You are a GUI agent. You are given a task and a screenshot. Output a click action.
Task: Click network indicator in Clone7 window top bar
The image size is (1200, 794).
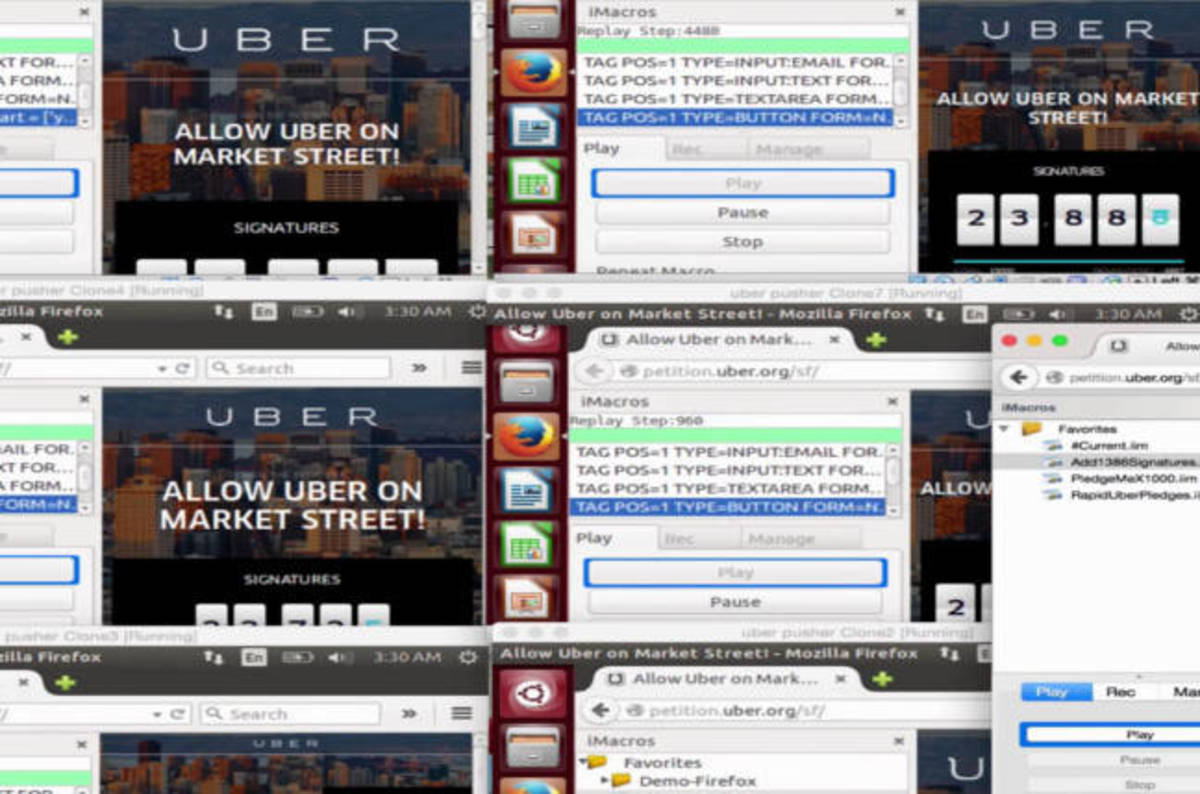click(936, 314)
